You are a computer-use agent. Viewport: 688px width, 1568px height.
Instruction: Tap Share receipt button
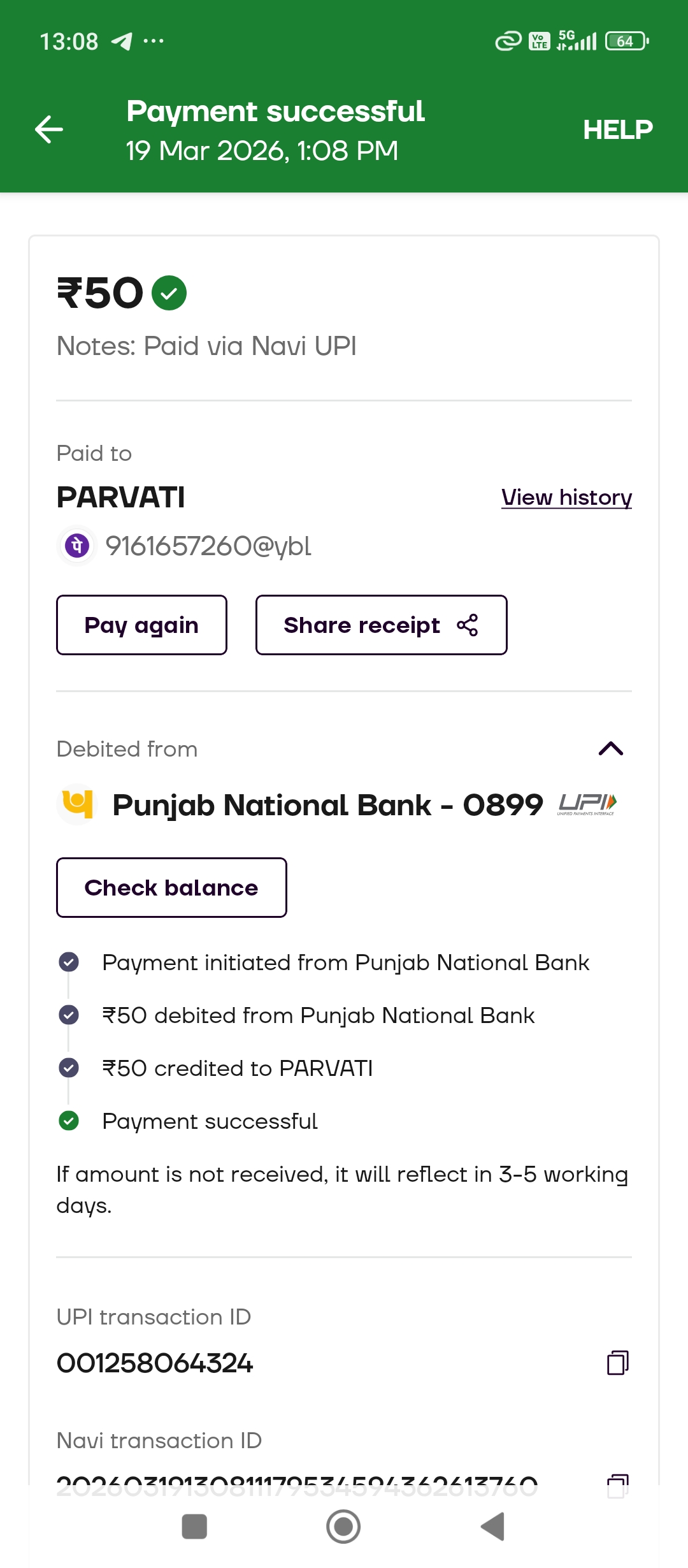point(381,625)
